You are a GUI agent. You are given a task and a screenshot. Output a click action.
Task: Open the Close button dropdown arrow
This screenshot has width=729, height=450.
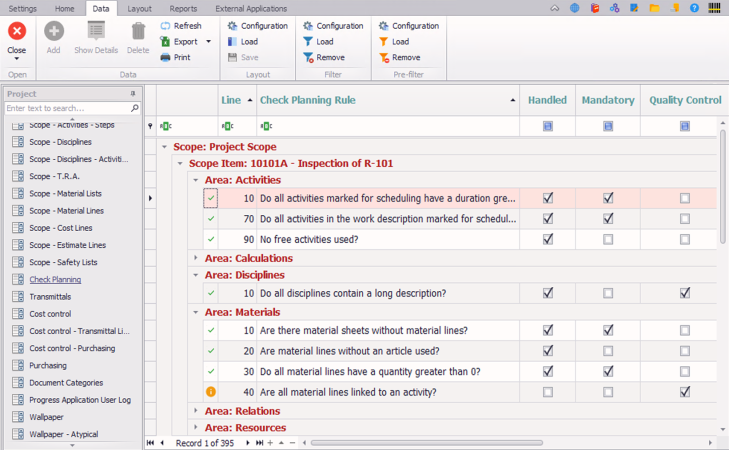[17, 59]
